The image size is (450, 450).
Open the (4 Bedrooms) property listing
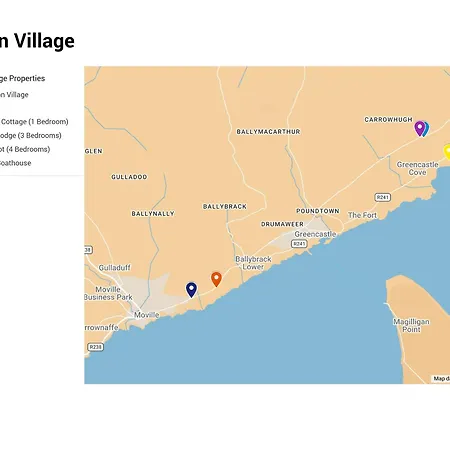pos(25,149)
